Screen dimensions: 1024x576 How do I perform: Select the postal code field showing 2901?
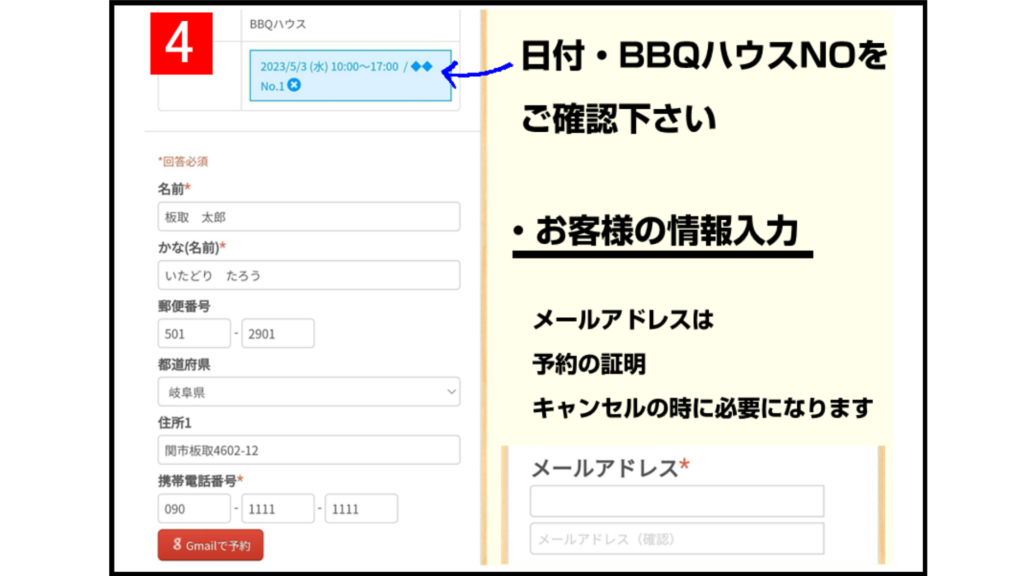[x=278, y=334]
